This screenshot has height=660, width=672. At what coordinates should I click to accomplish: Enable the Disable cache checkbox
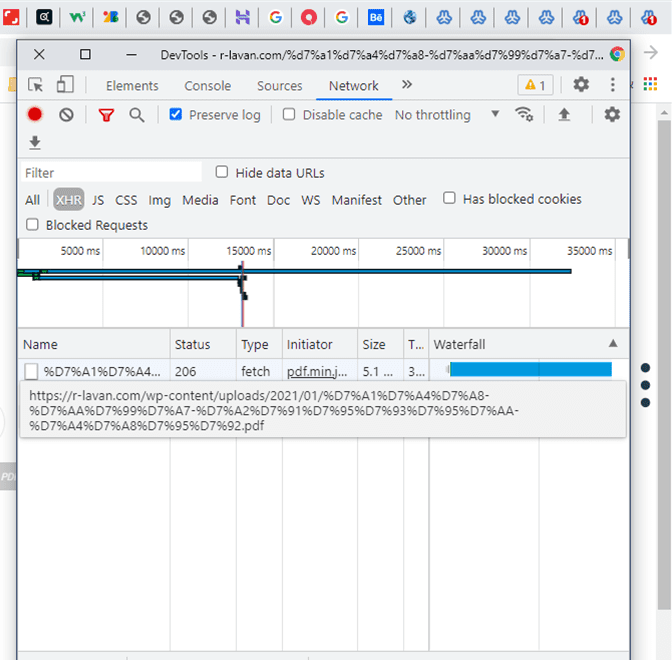pyautogui.click(x=289, y=114)
